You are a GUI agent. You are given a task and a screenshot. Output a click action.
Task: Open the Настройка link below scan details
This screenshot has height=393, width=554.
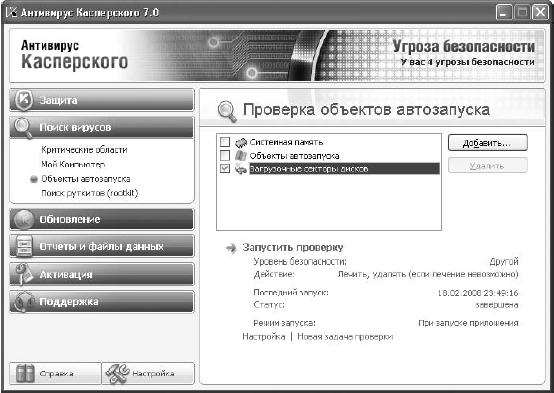[x=264, y=336]
